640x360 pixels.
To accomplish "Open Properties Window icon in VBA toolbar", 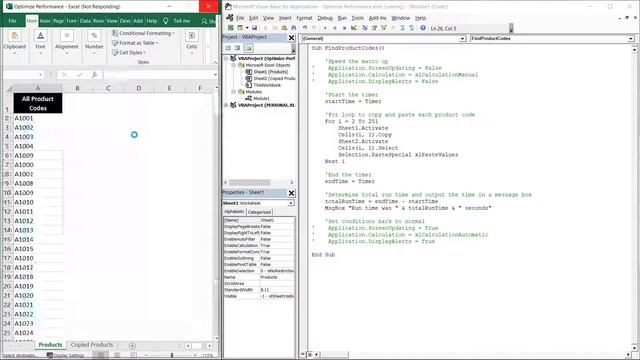I will click(374, 28).
